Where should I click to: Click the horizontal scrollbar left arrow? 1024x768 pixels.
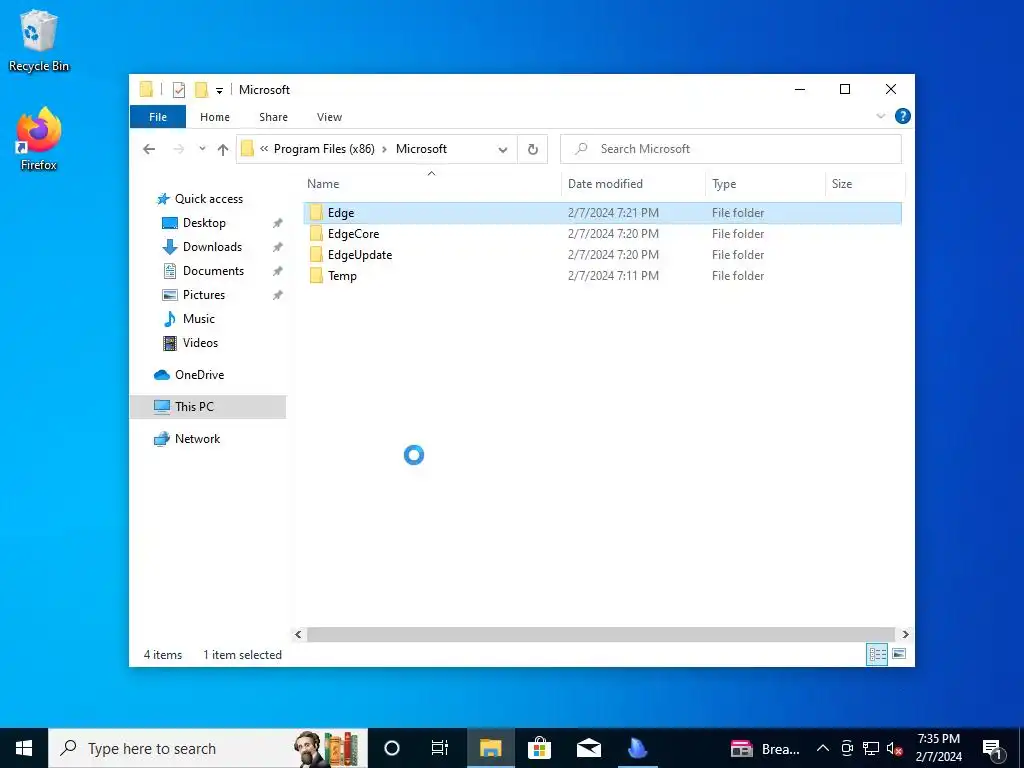pos(298,634)
